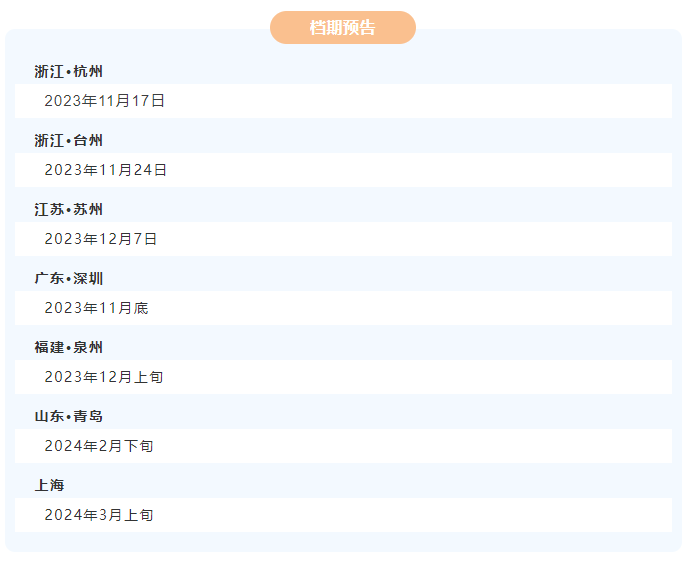Click 泉州 in the 福建 heading

pos(88,348)
